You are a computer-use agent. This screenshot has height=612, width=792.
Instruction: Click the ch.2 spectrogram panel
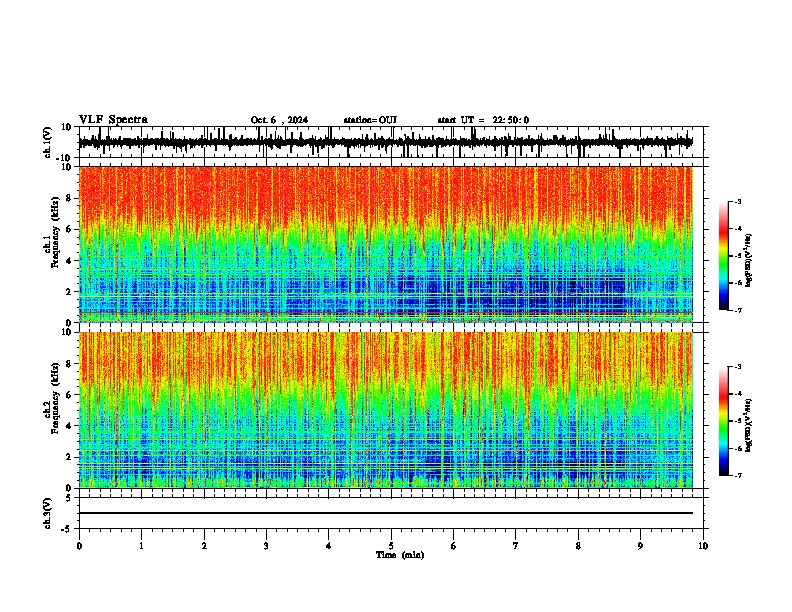386,410
